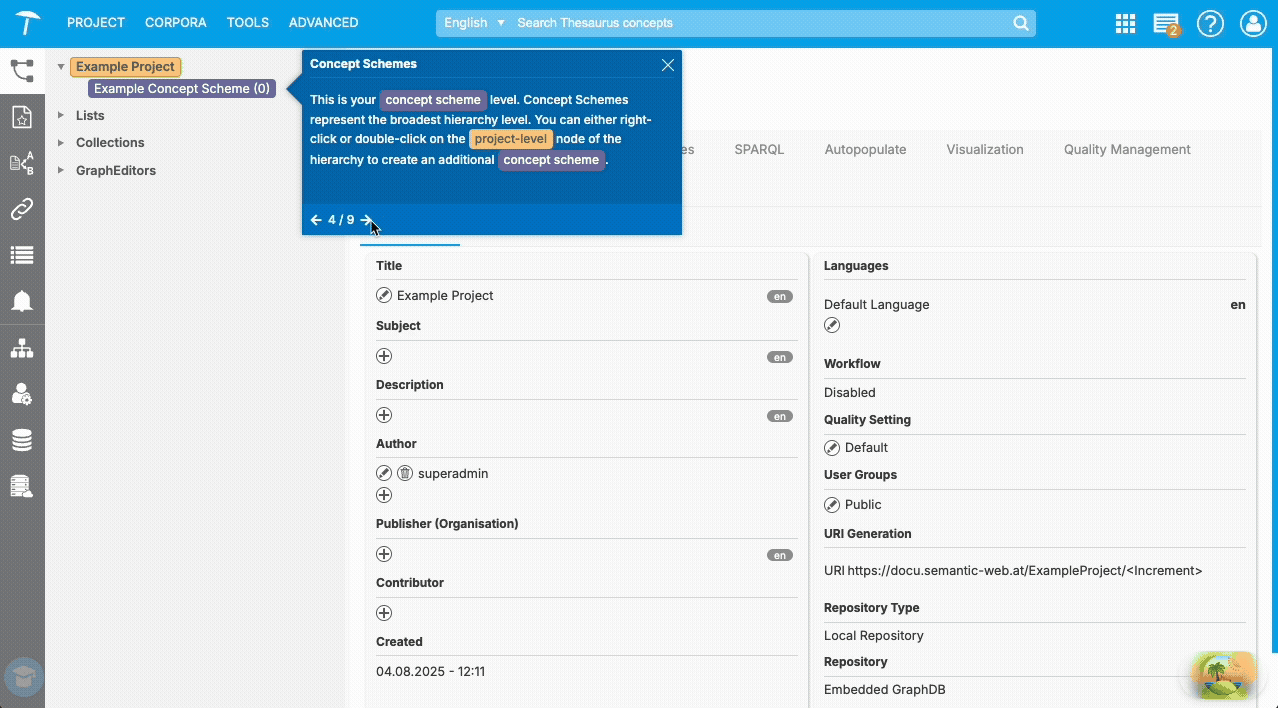Edit the Example Project title with pencil icon
This screenshot has height=708, width=1278.
pos(383,295)
